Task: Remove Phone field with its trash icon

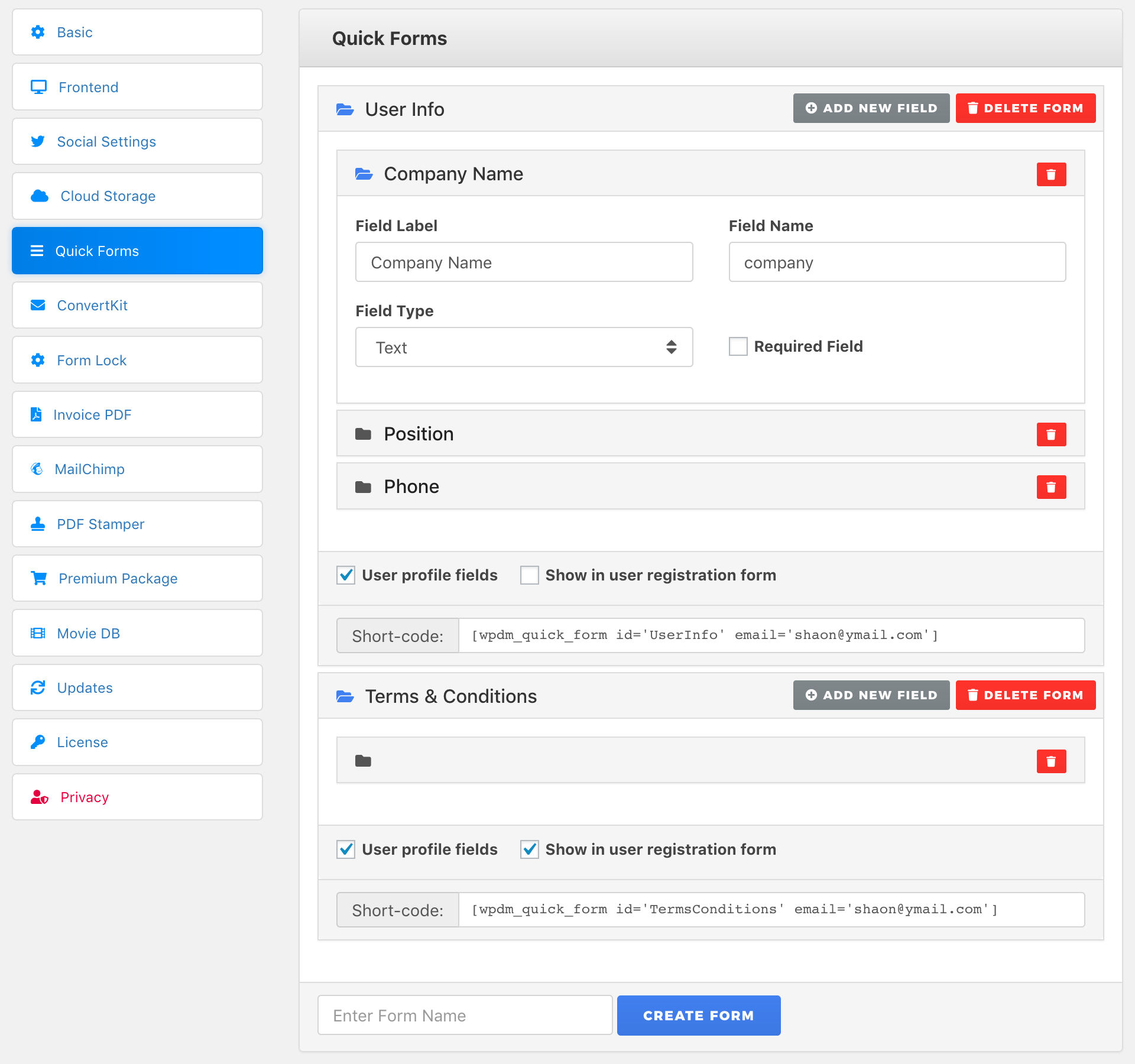Action: point(1051,487)
